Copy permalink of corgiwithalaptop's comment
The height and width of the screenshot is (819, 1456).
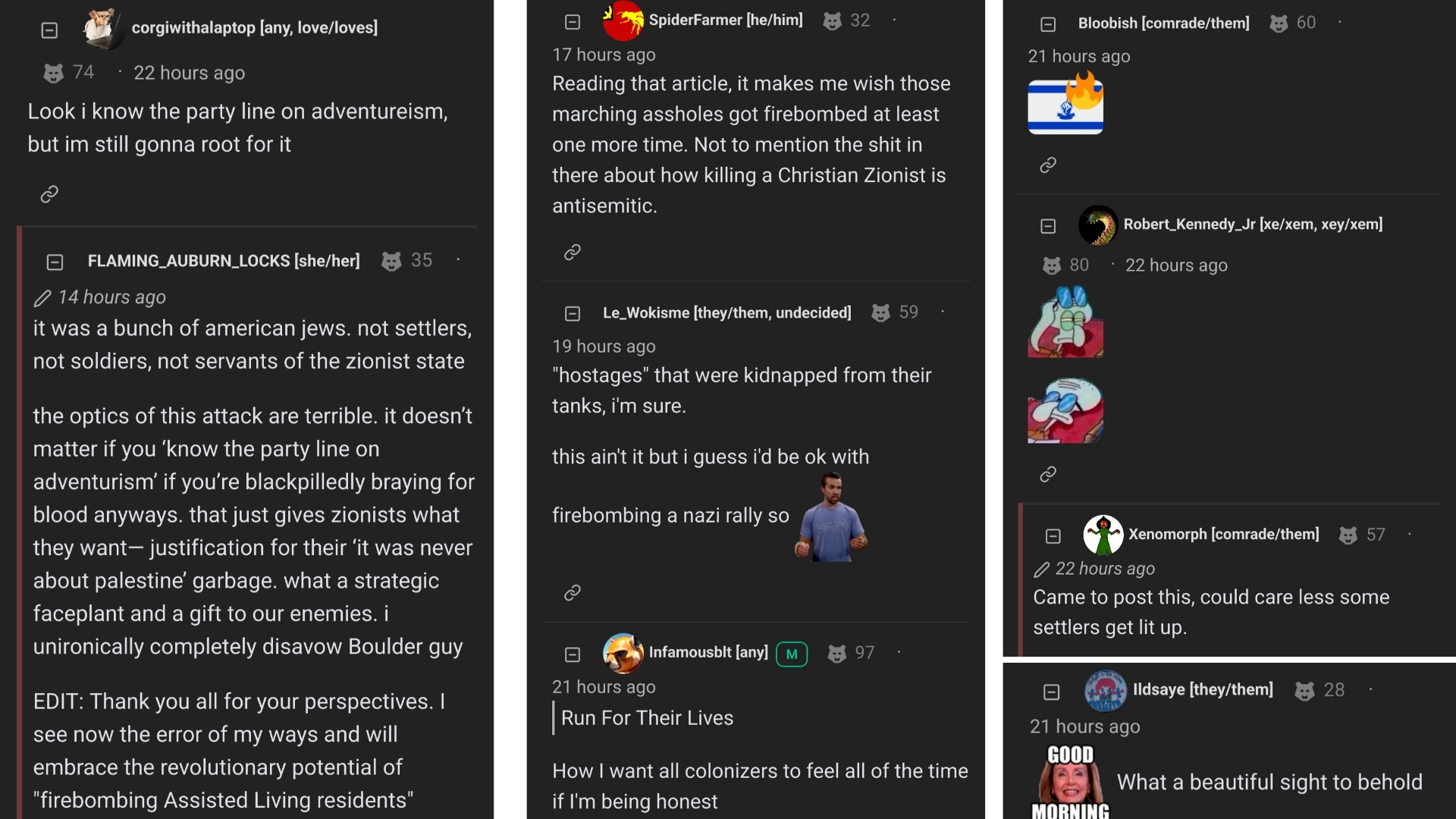[49, 194]
